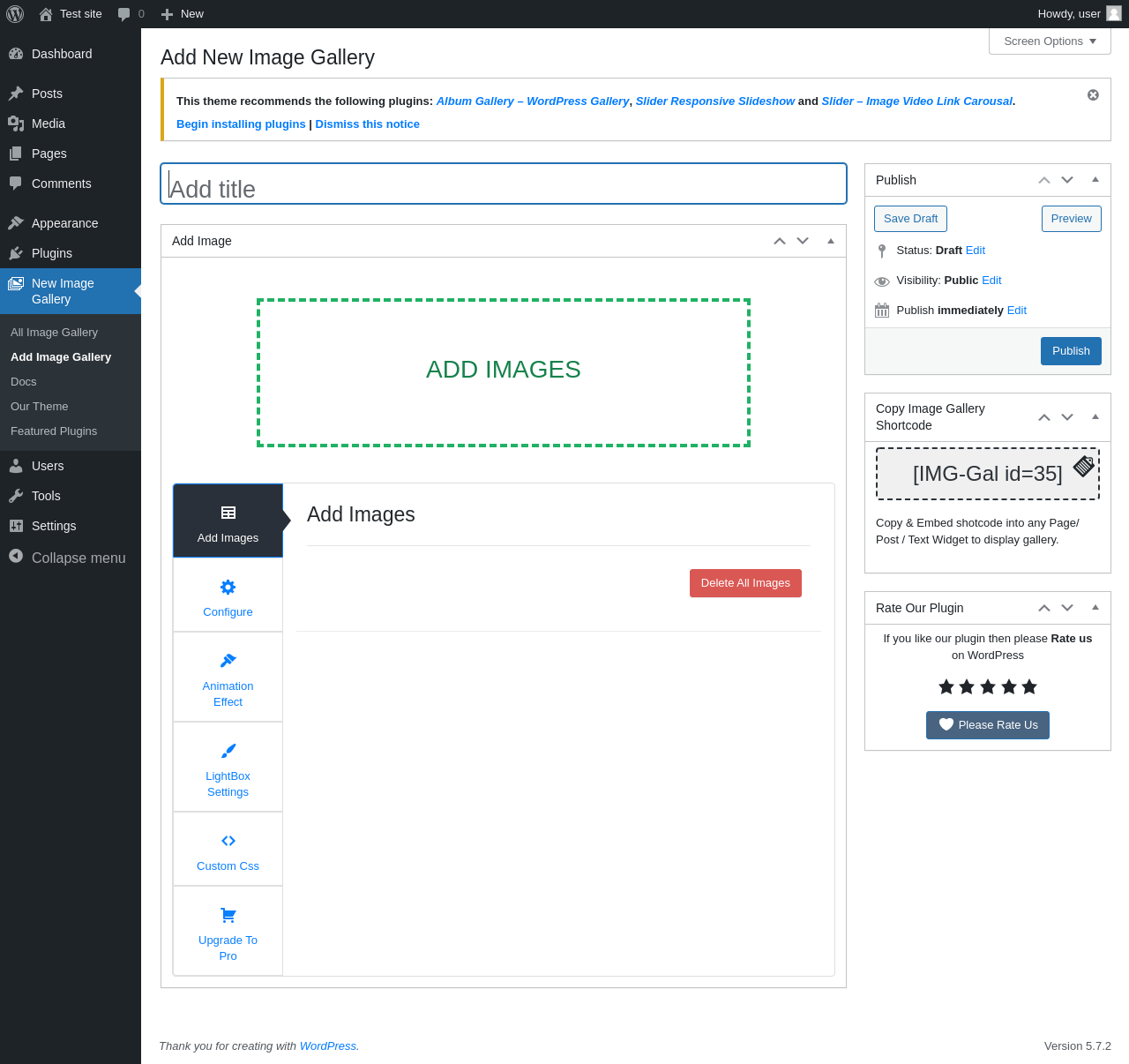Open the Plugins menu
This screenshot has height=1064, width=1129.
tap(71, 253)
